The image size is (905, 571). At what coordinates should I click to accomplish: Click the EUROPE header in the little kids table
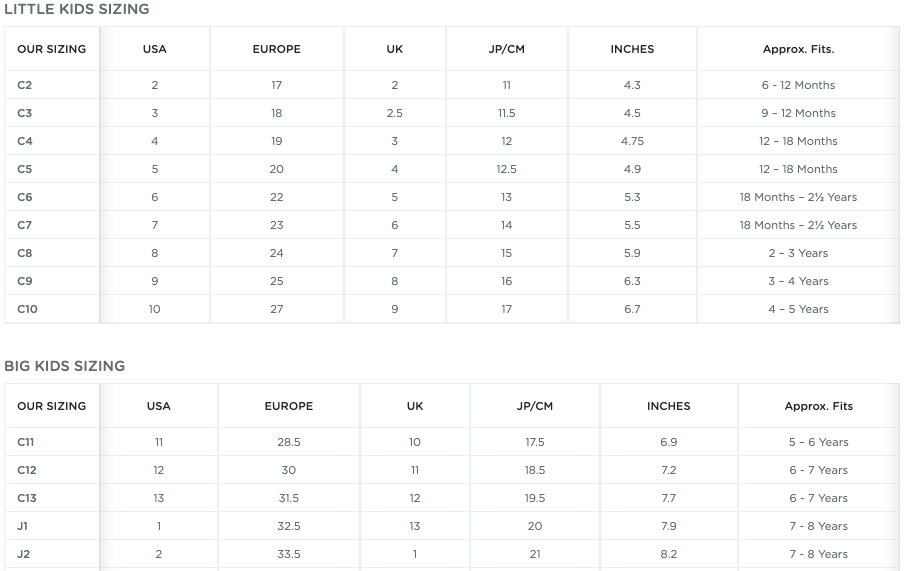tap(276, 49)
